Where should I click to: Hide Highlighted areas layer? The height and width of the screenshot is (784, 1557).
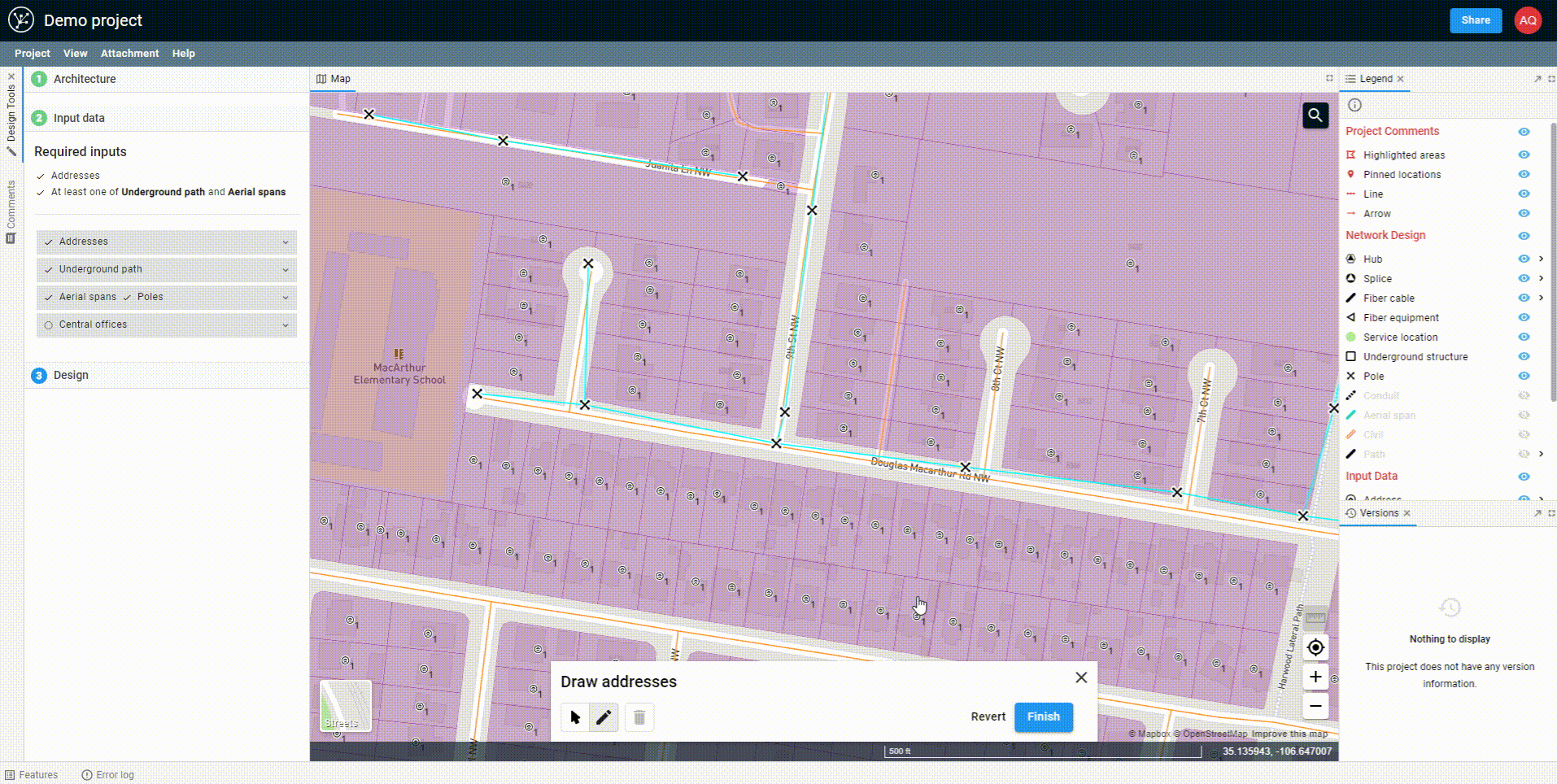point(1524,155)
